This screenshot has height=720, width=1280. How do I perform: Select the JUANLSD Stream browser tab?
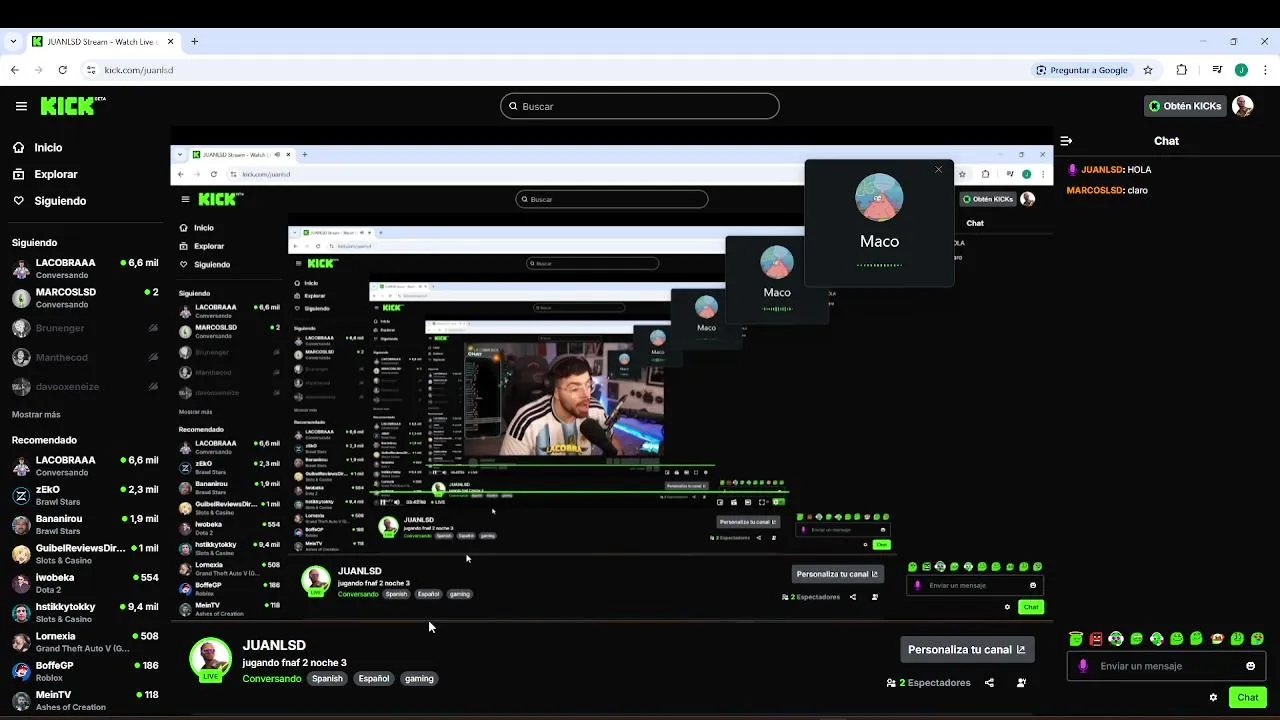(102, 42)
